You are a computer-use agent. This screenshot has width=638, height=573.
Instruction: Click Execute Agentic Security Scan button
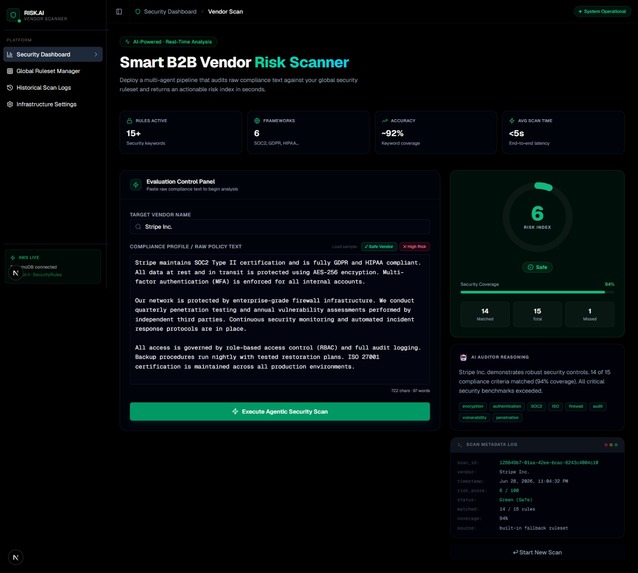coord(280,411)
